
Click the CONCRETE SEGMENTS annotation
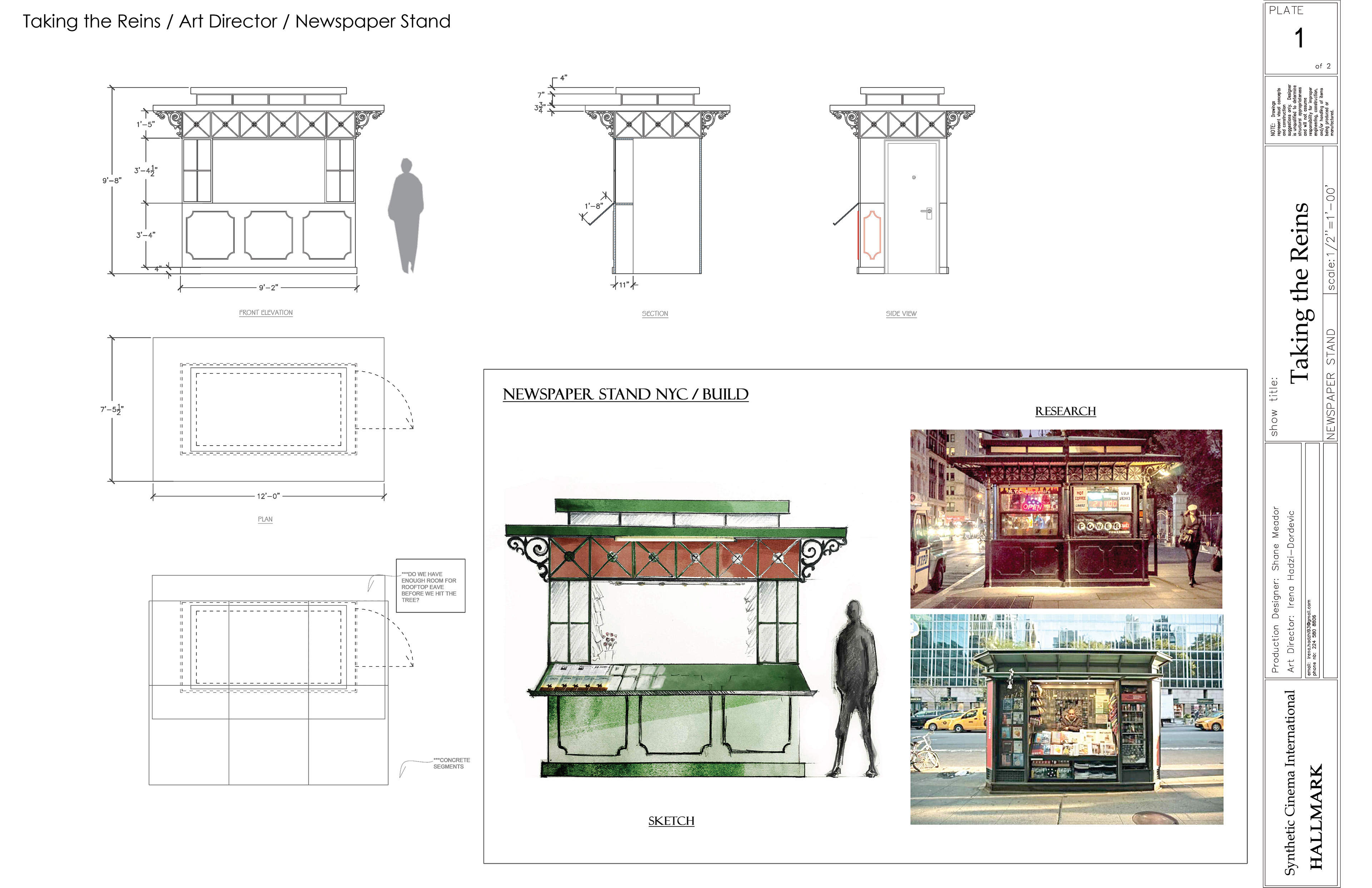[x=451, y=763]
